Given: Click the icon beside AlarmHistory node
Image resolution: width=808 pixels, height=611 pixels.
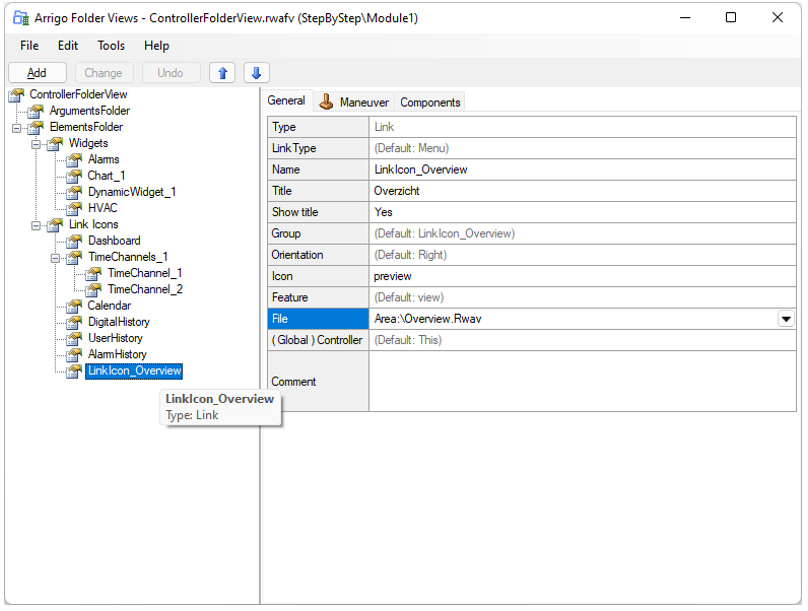Looking at the screenshot, I should tap(74, 355).
